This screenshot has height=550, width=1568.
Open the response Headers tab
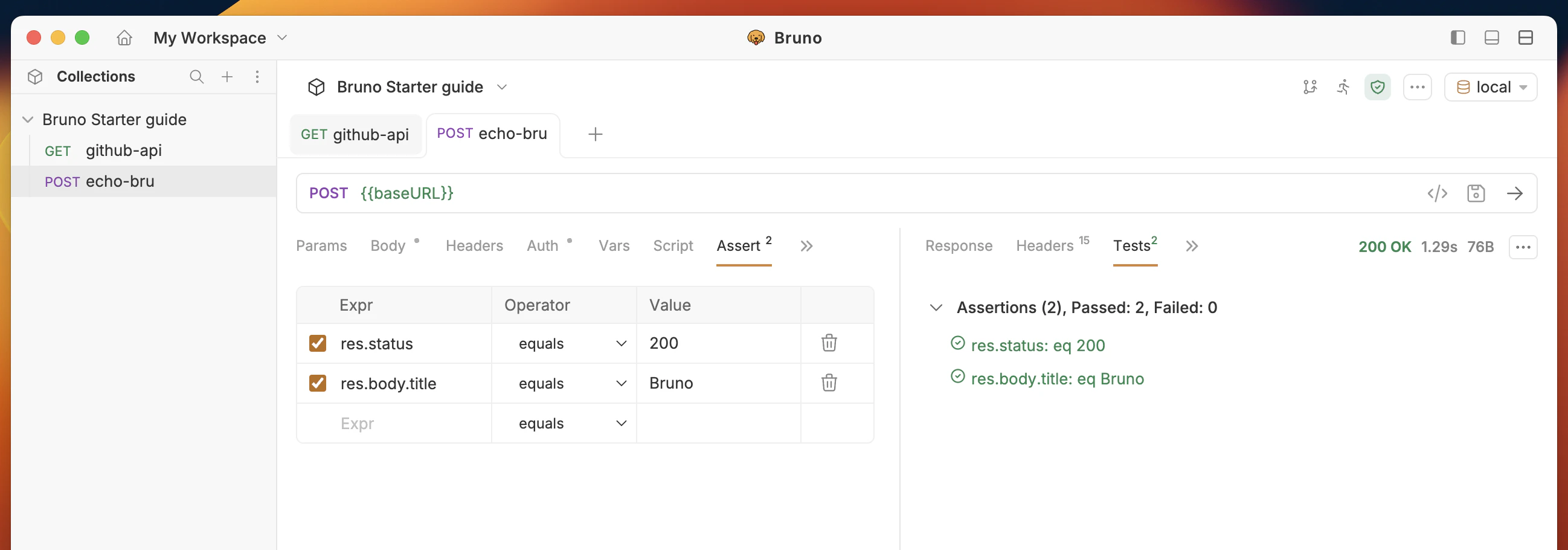[x=1044, y=245]
